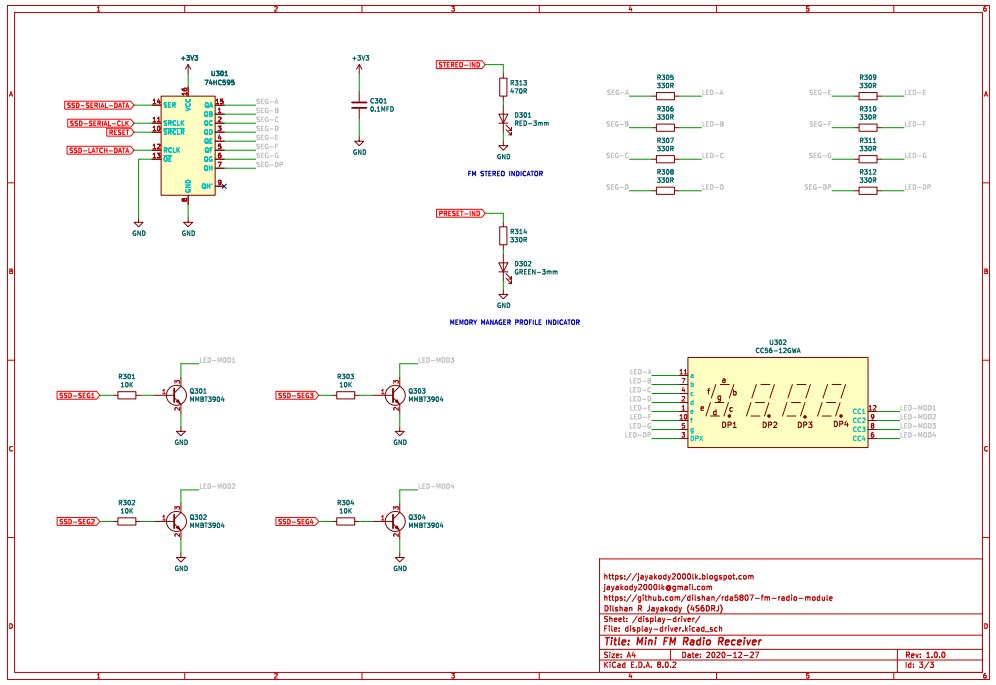Click the Q301 transistor symbol
The width and height of the screenshot is (996, 685).
click(177, 395)
